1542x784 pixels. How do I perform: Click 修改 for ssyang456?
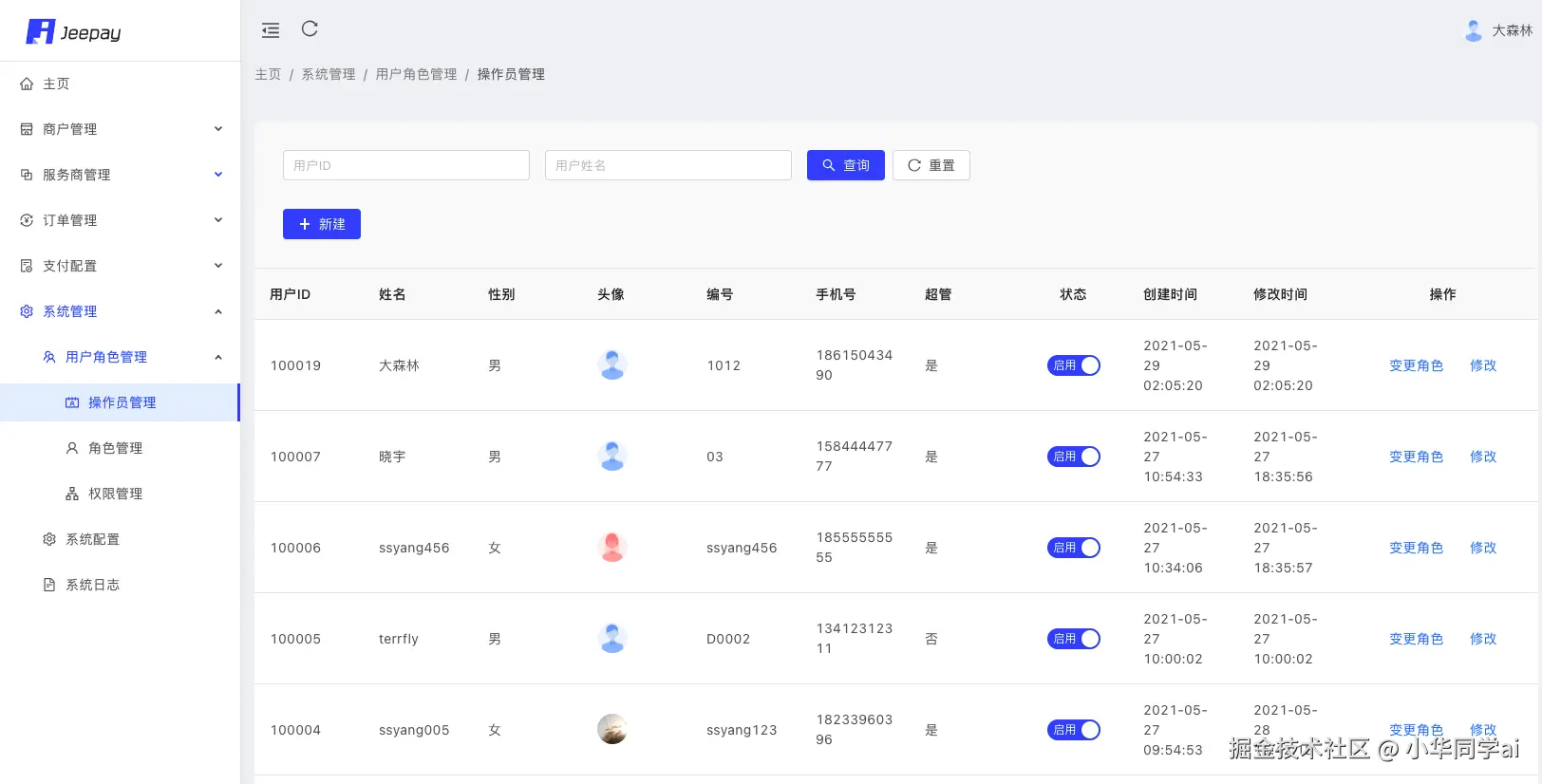1483,548
